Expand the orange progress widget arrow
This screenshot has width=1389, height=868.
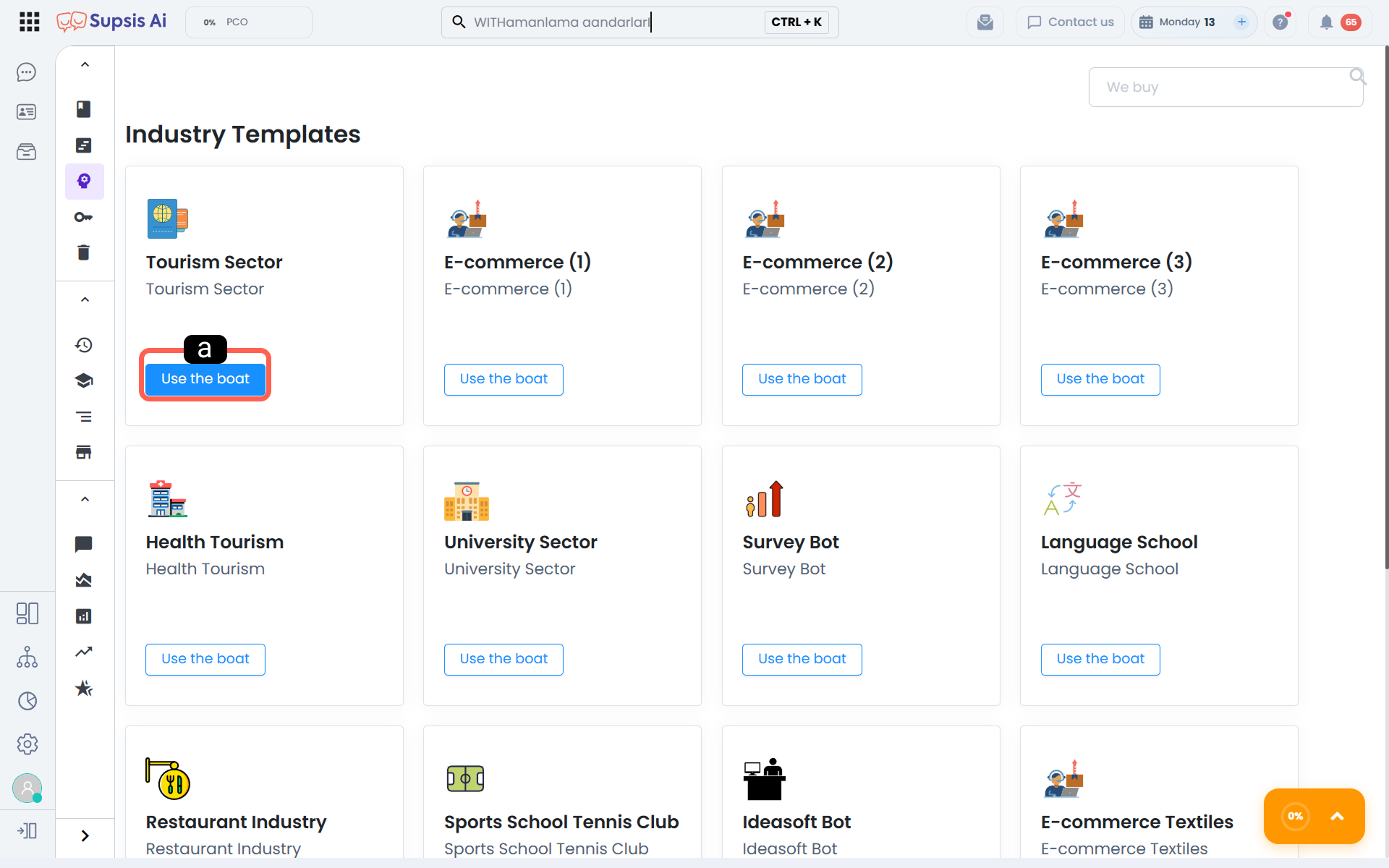pyautogui.click(x=1337, y=816)
